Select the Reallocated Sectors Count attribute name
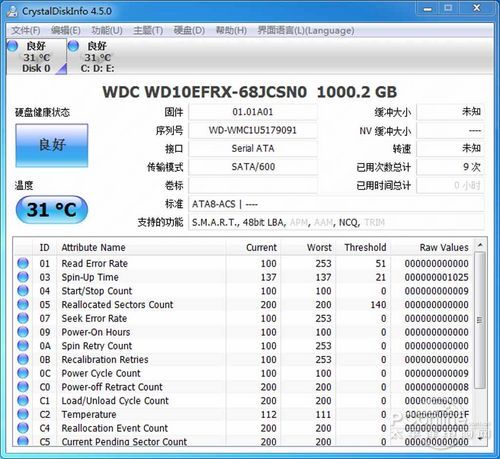Screen dimensions: 500x459 [x=117, y=304]
